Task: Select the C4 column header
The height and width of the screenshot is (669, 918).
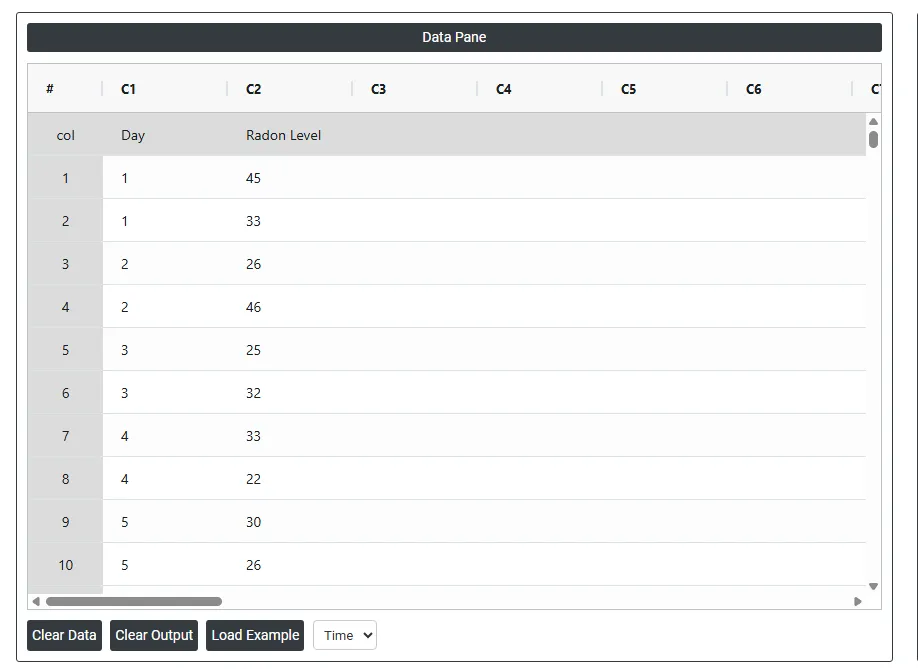Action: (x=540, y=89)
